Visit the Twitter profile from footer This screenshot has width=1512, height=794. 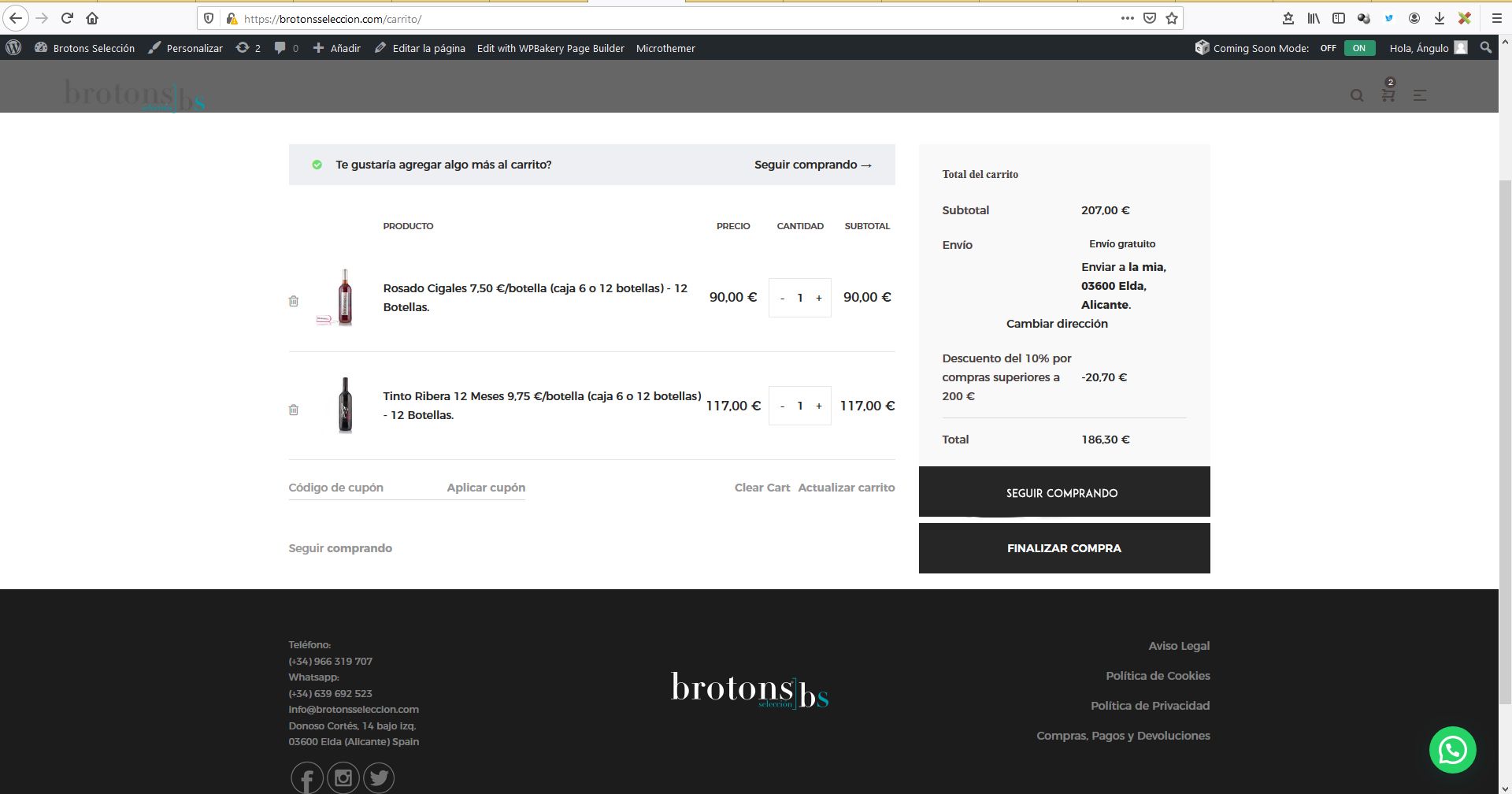pyautogui.click(x=379, y=778)
